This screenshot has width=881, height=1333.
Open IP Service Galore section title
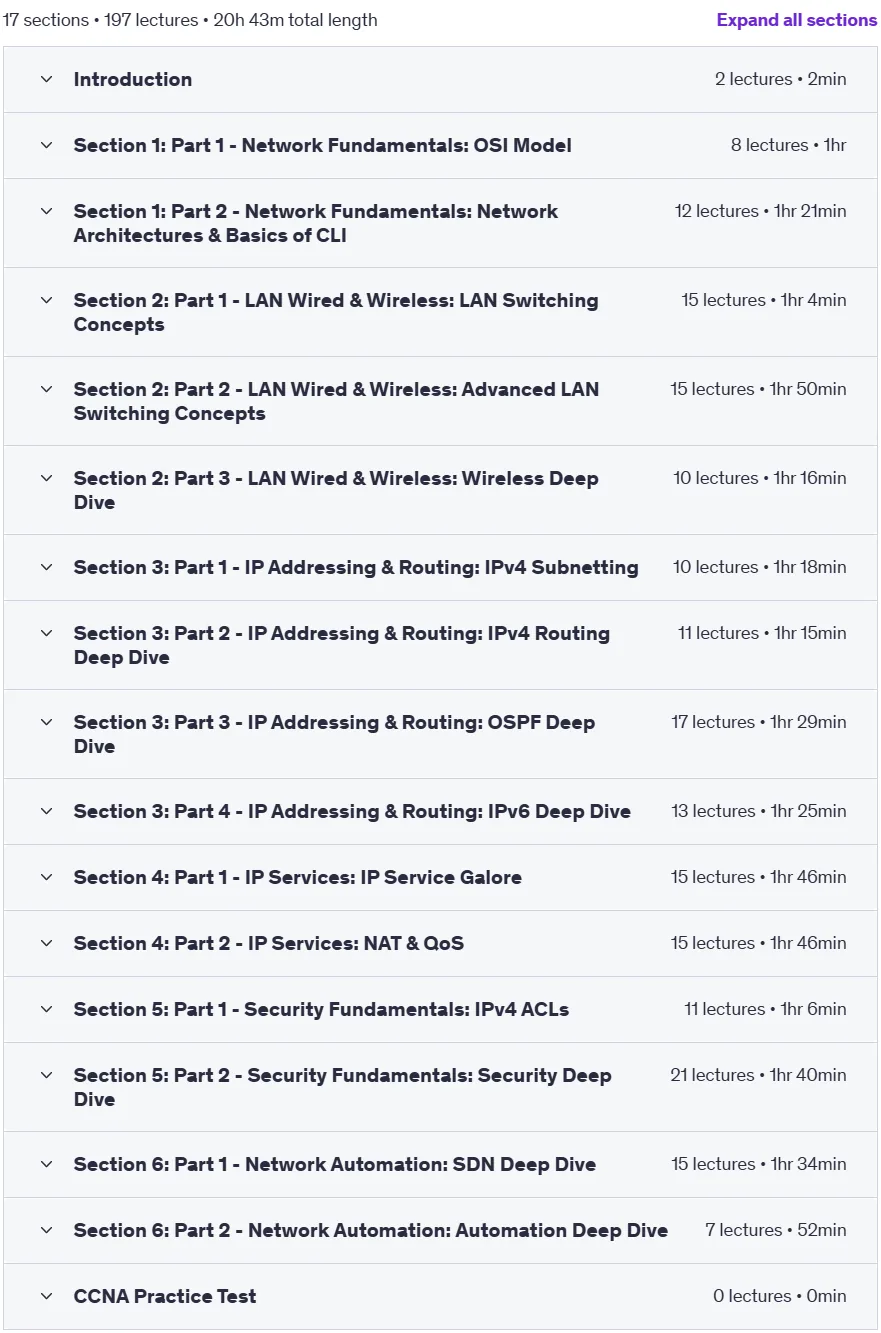tap(297, 877)
